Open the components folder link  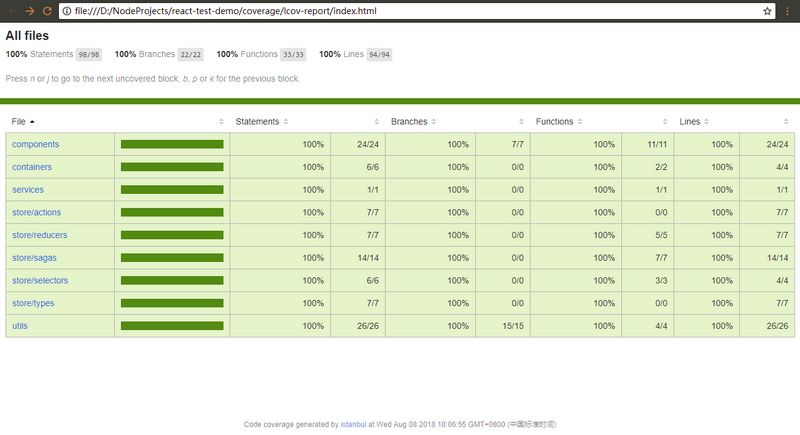point(36,144)
